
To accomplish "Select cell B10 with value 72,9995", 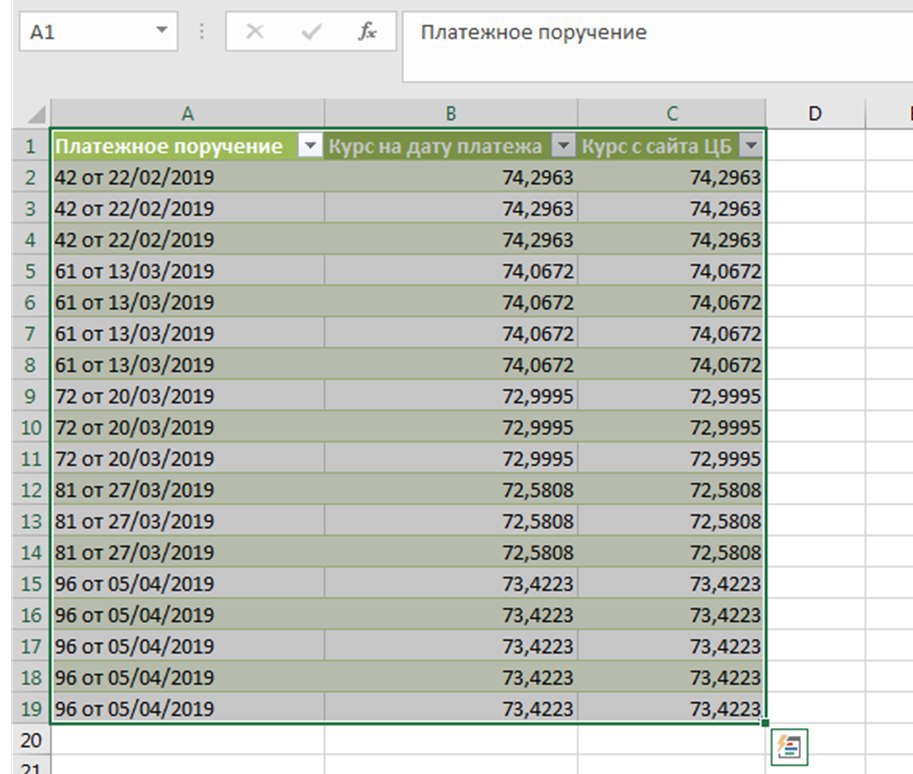I will (x=451, y=427).
